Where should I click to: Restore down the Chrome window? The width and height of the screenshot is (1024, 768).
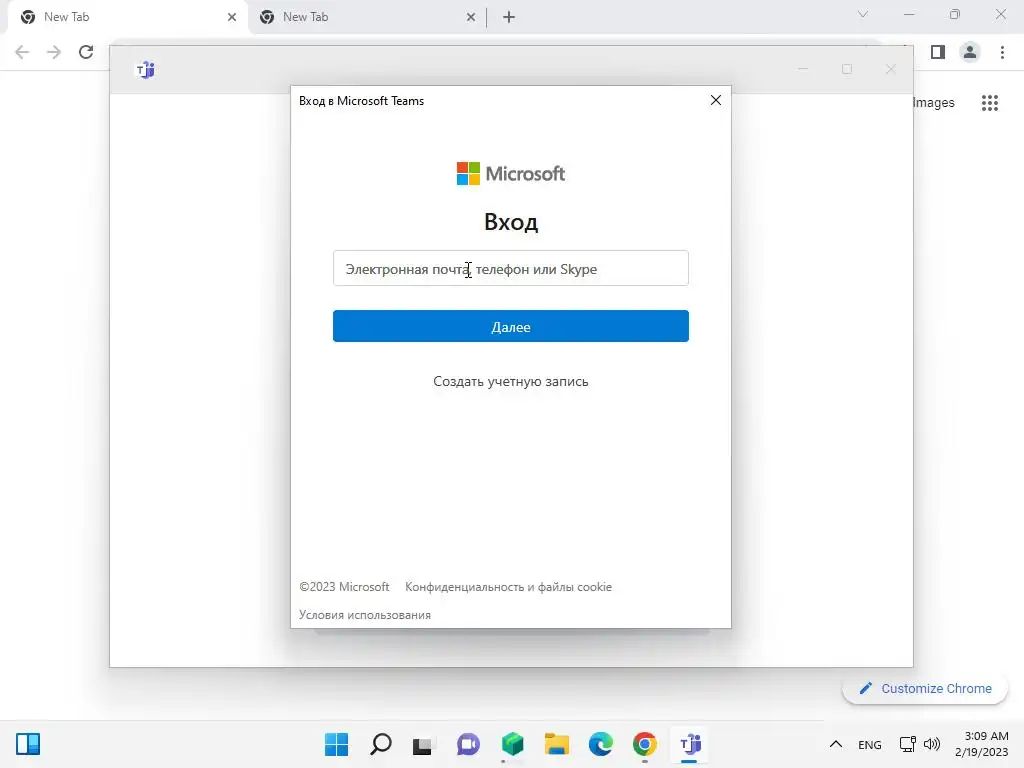point(955,14)
